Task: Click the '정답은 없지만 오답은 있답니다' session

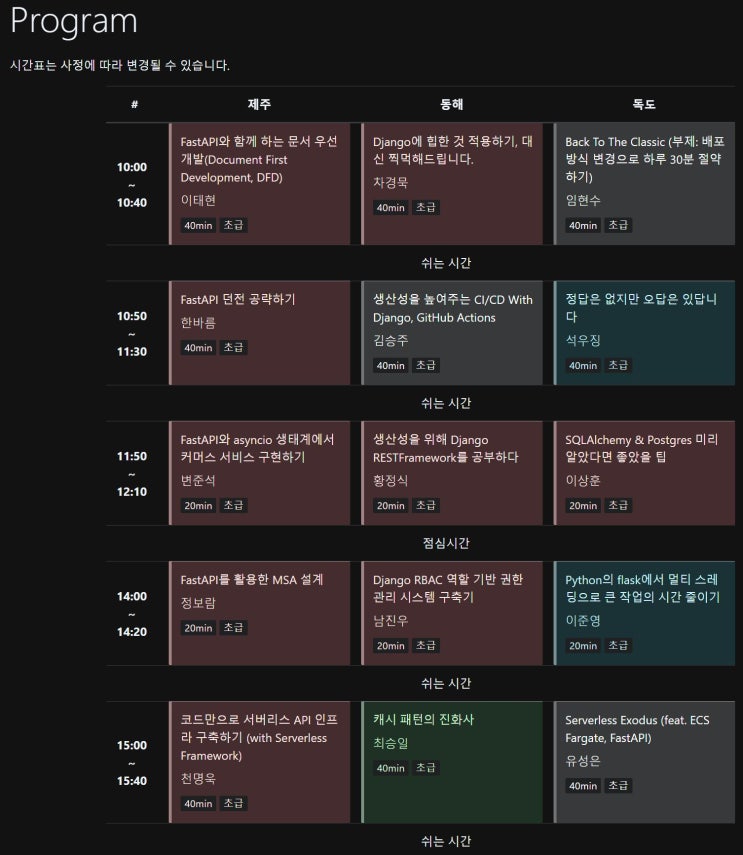Action: tap(641, 308)
